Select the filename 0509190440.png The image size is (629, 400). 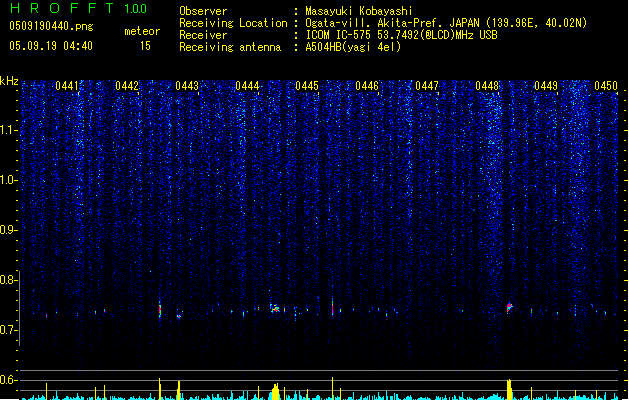click(x=51, y=26)
